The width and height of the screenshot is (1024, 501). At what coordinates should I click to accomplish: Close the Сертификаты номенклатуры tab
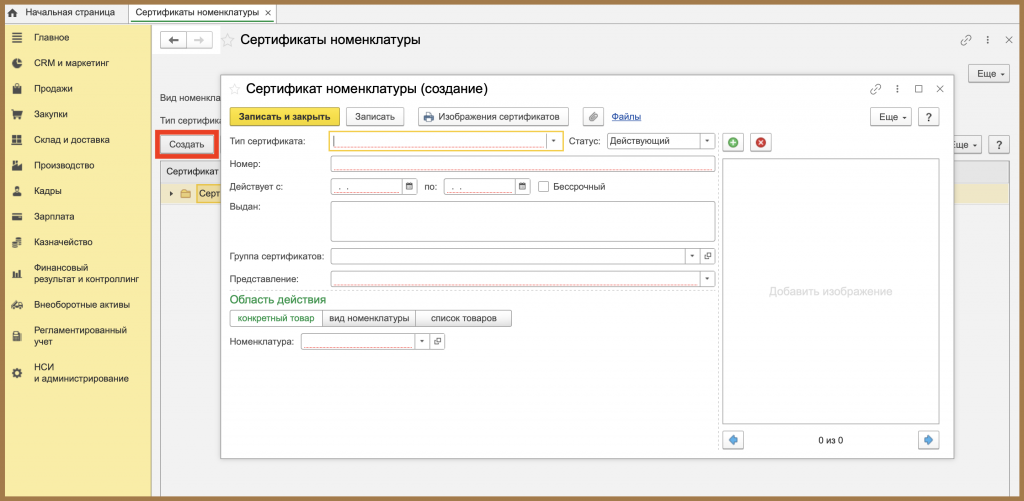pos(268,13)
